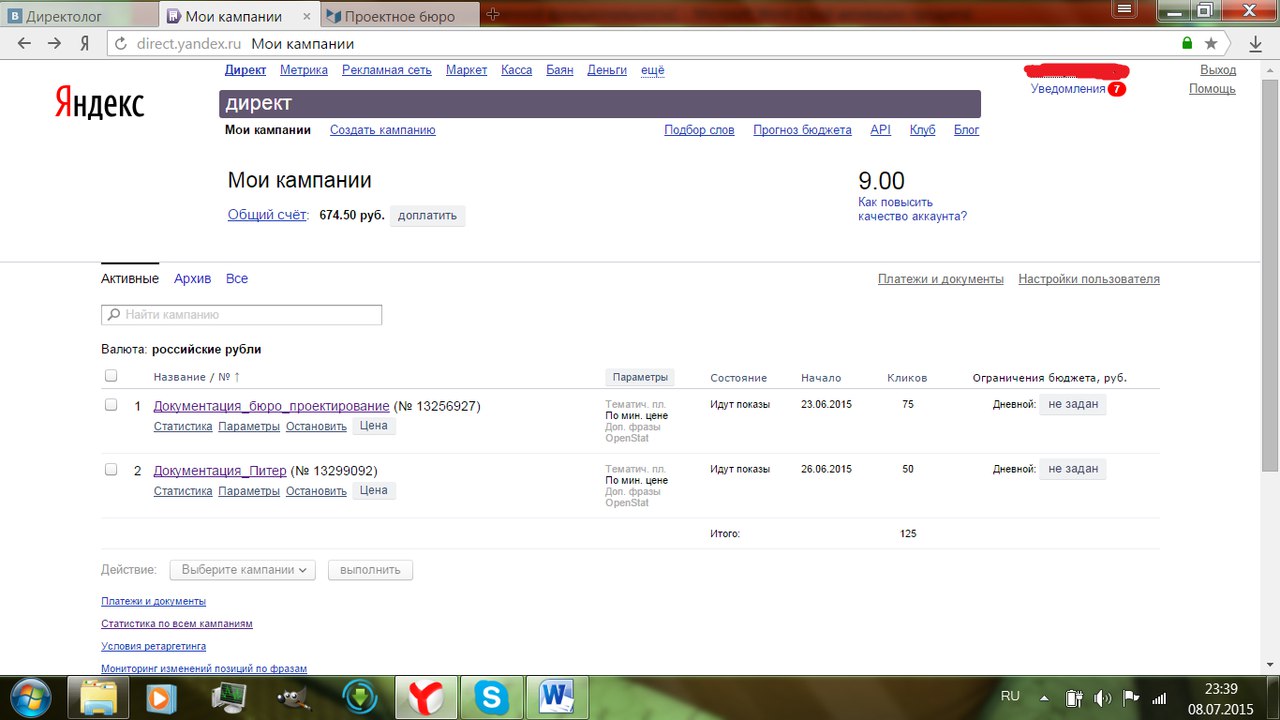This screenshot has width=1280, height=720.
Task: Open the Архив campaigns tab
Action: (x=192, y=279)
